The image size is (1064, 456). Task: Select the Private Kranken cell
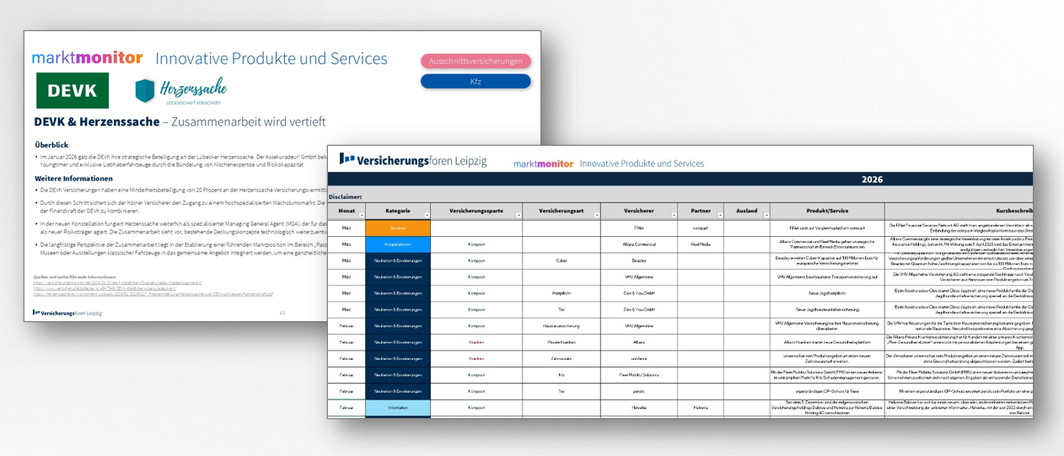(x=561, y=343)
